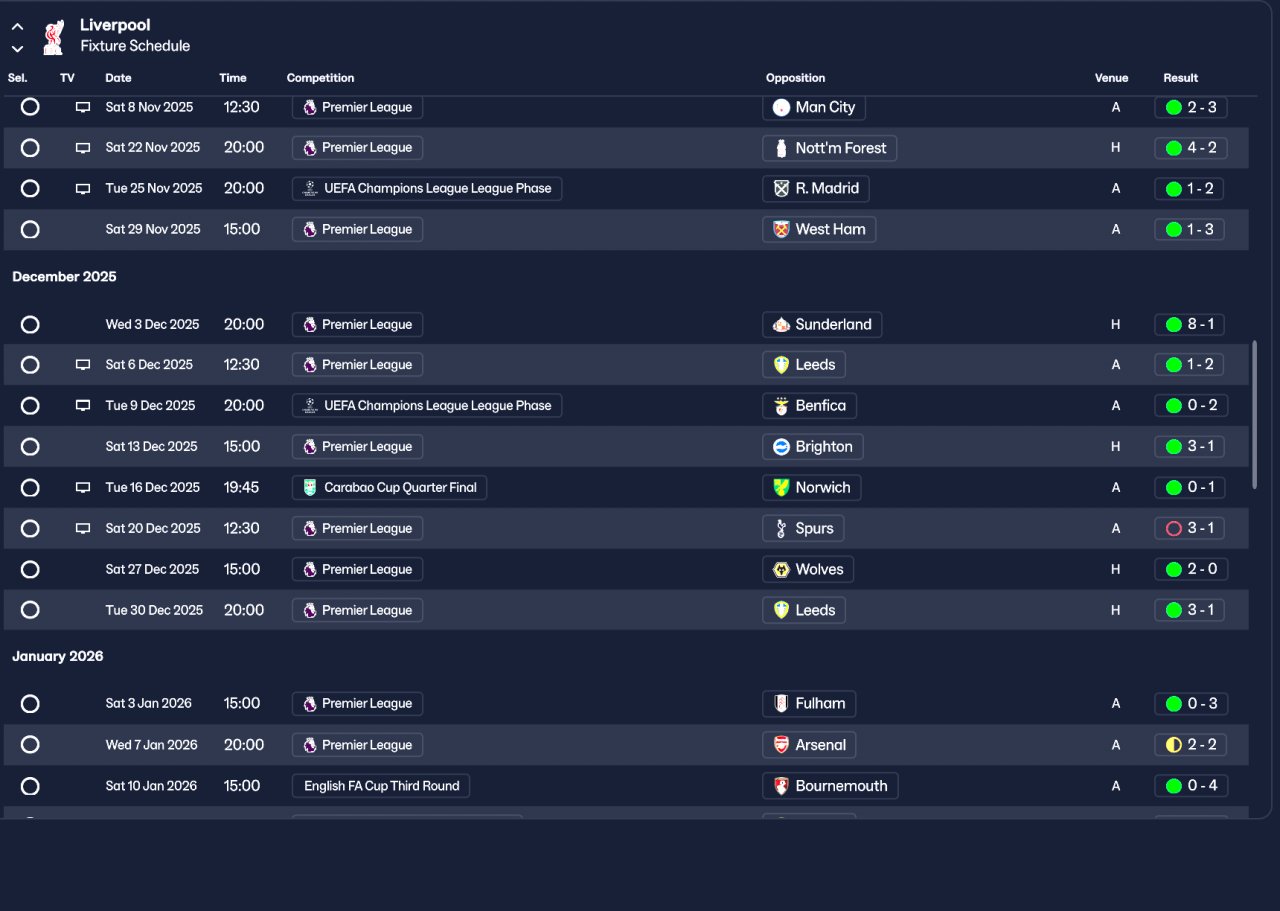Select the West Ham fixture radio button

pos(30,230)
